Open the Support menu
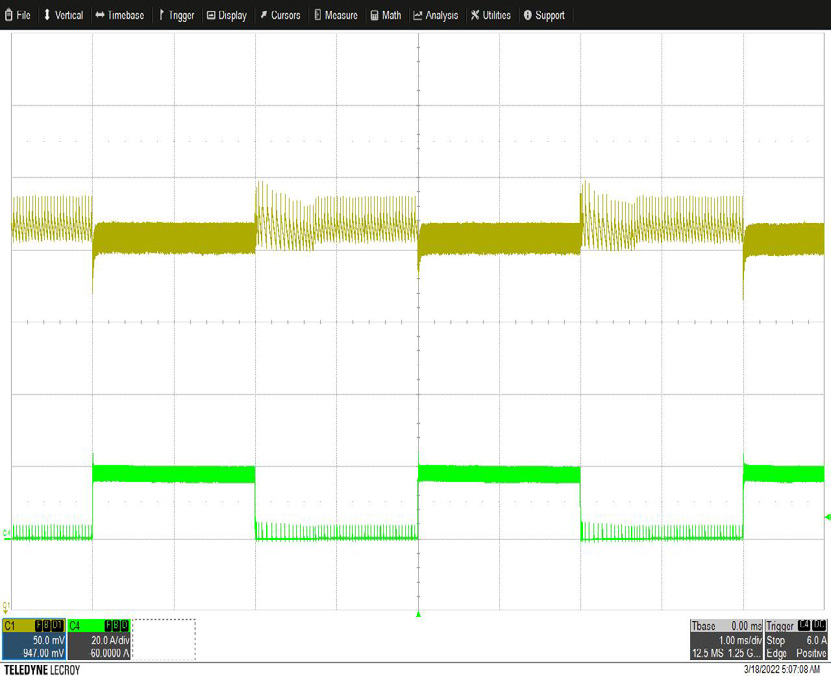 pyautogui.click(x=544, y=15)
